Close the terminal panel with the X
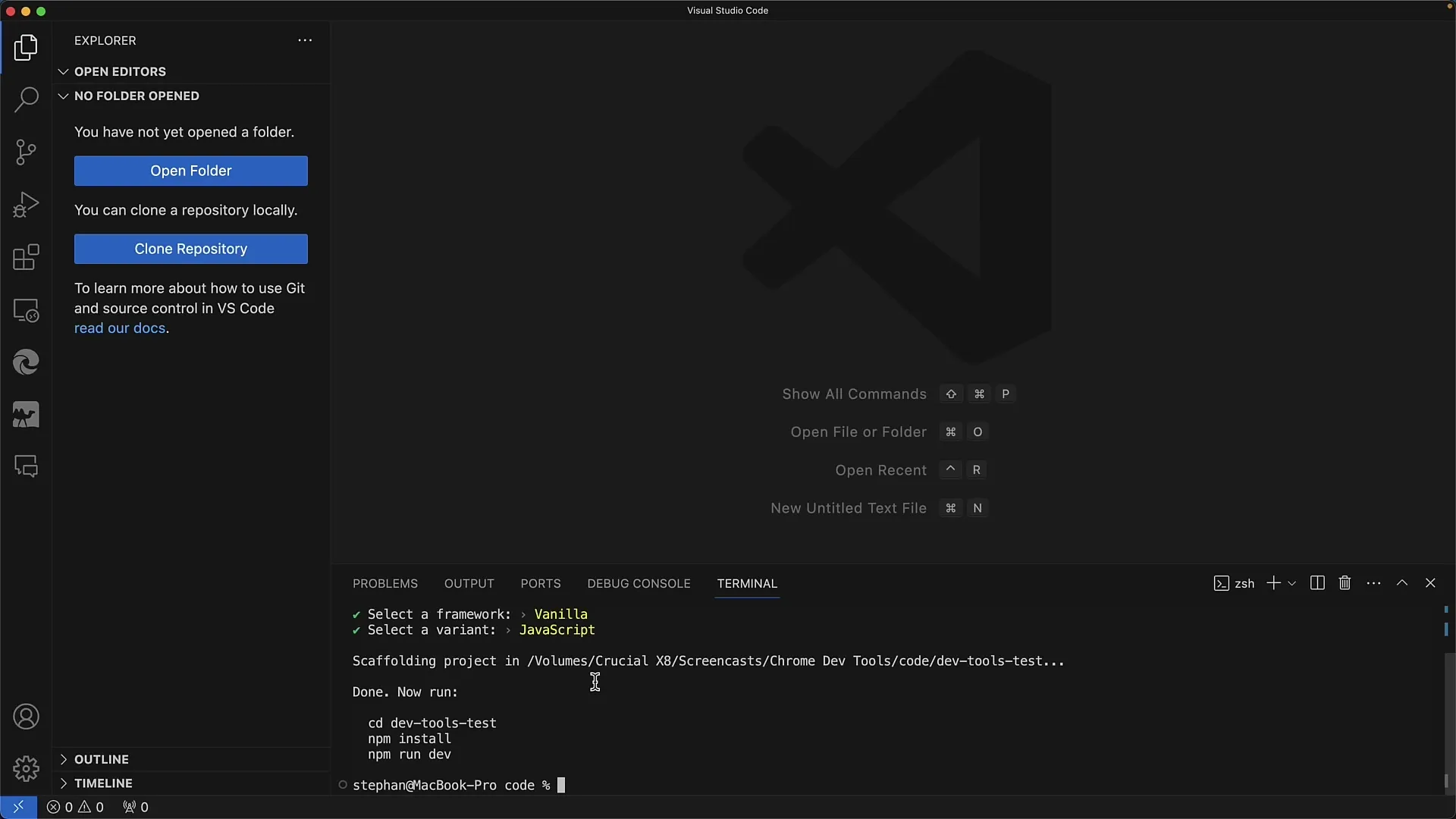Screen dimensions: 1456x819 [x=1430, y=582]
